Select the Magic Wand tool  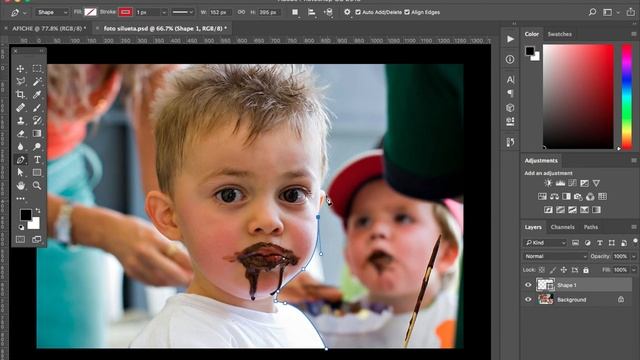(x=37, y=82)
